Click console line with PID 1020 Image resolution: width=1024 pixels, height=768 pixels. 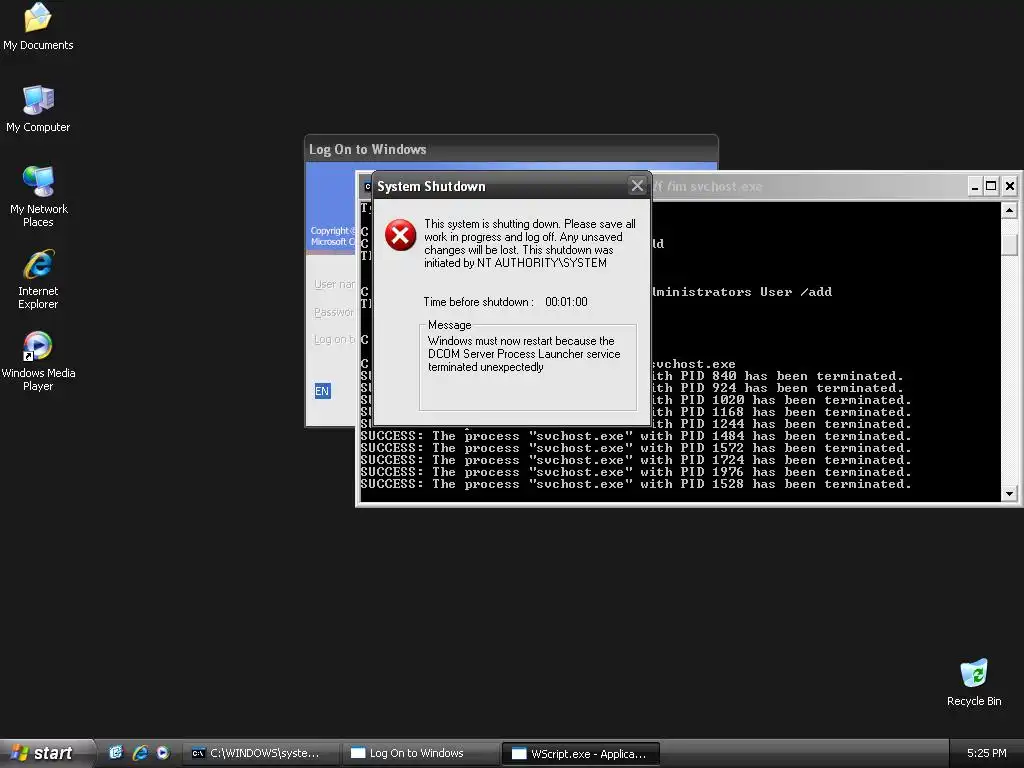tap(782, 400)
